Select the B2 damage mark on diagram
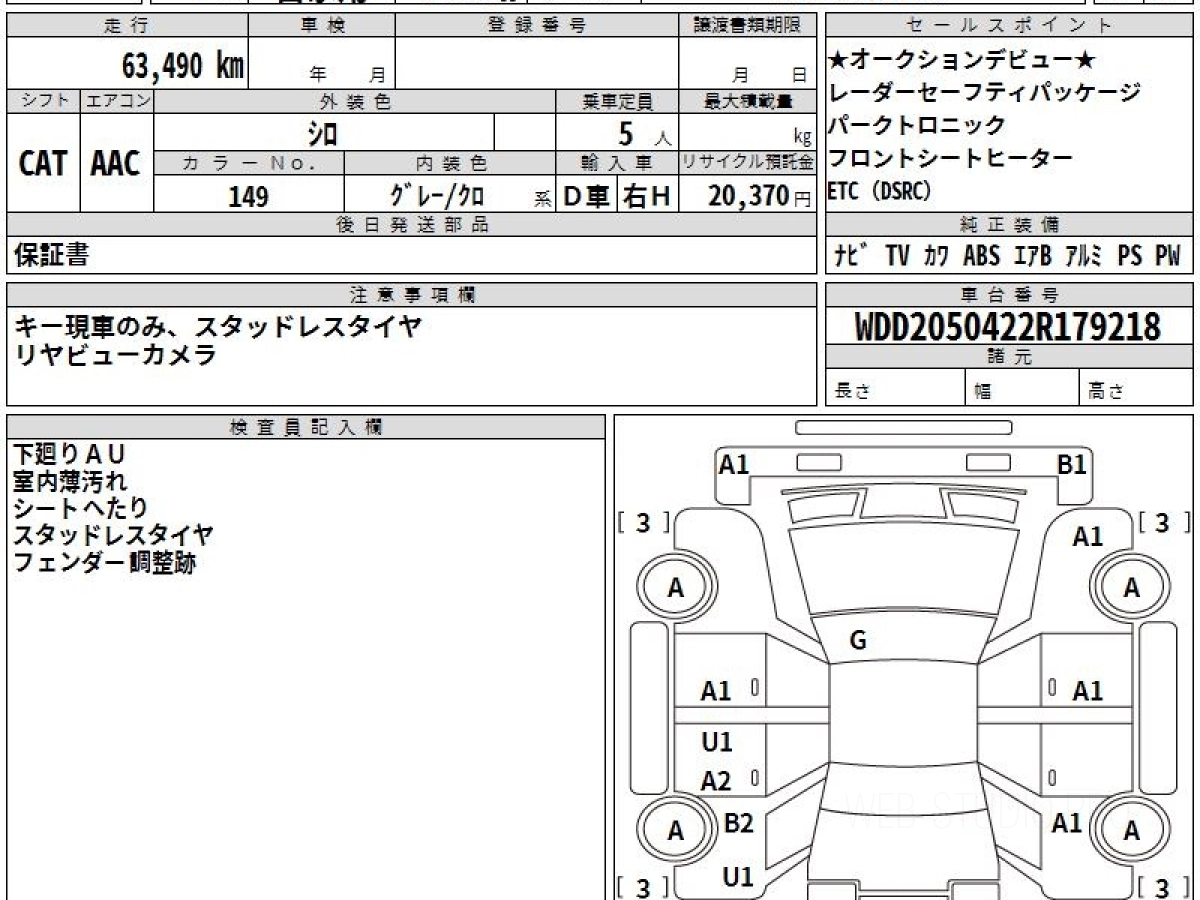The width and height of the screenshot is (1200, 900). click(737, 823)
